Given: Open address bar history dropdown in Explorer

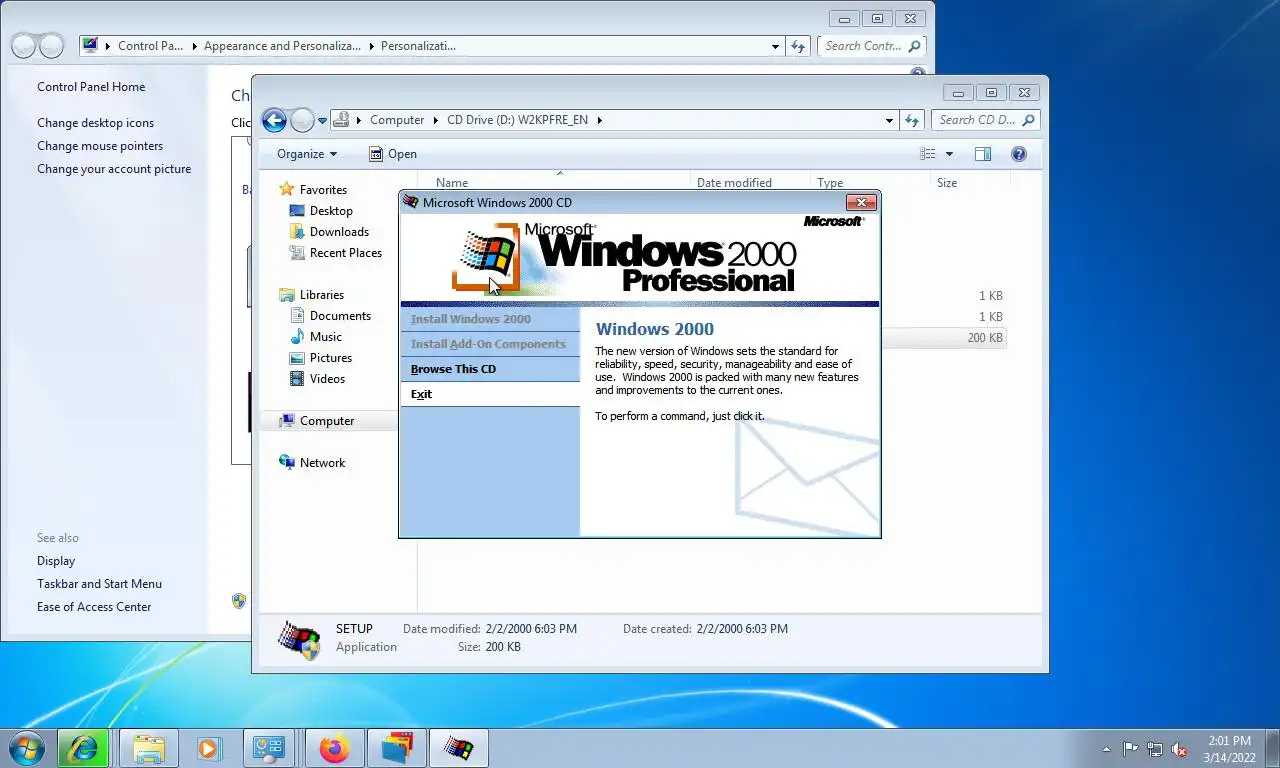Looking at the screenshot, I should pos(889,120).
